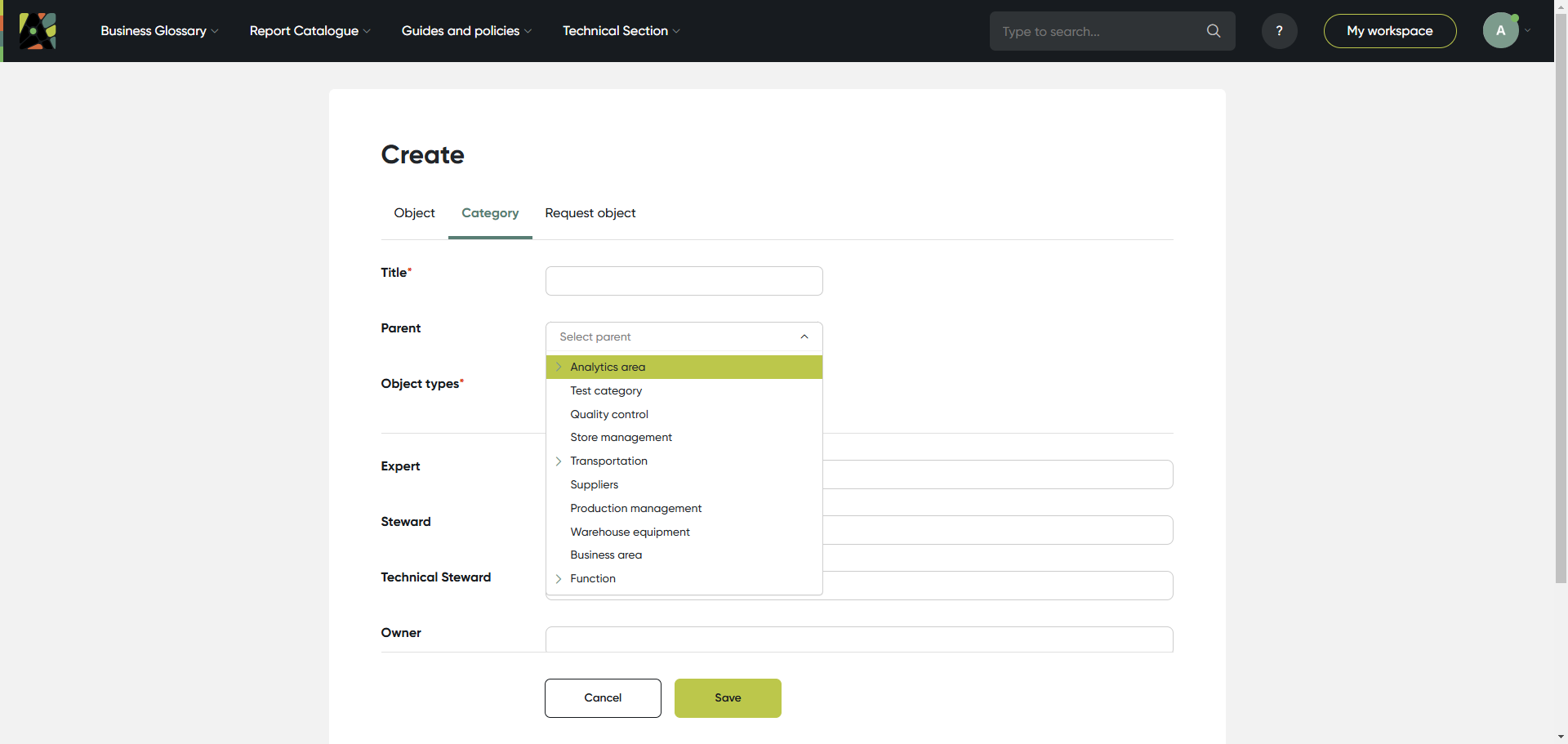Image resolution: width=1568 pixels, height=744 pixels.
Task: Select Quality control as parent
Action: (x=609, y=415)
